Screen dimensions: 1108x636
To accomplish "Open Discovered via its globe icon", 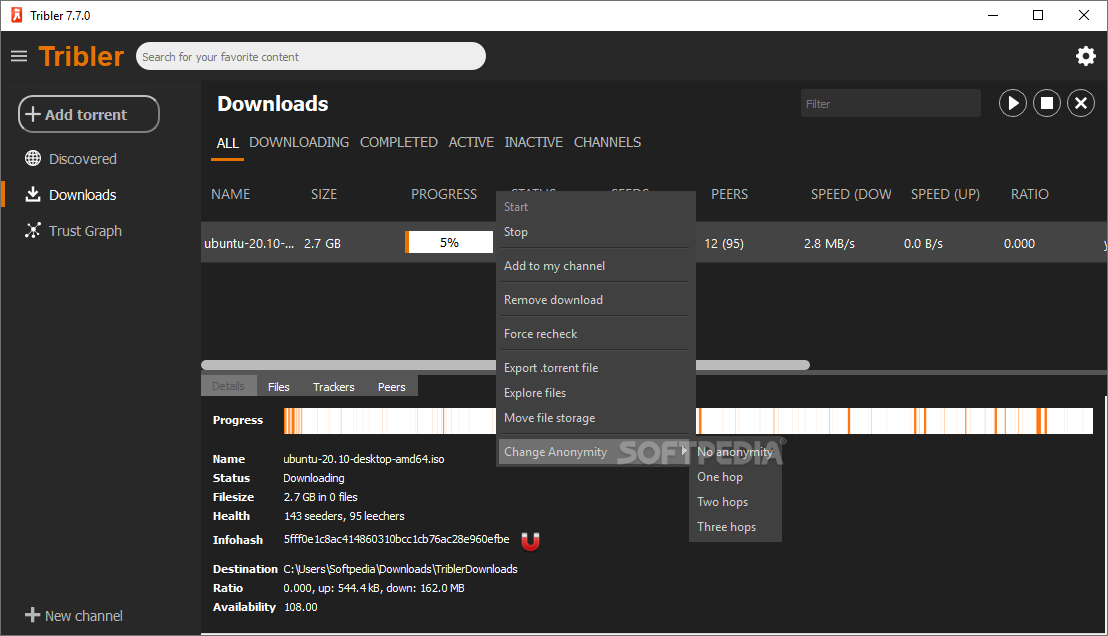I will click(33, 158).
